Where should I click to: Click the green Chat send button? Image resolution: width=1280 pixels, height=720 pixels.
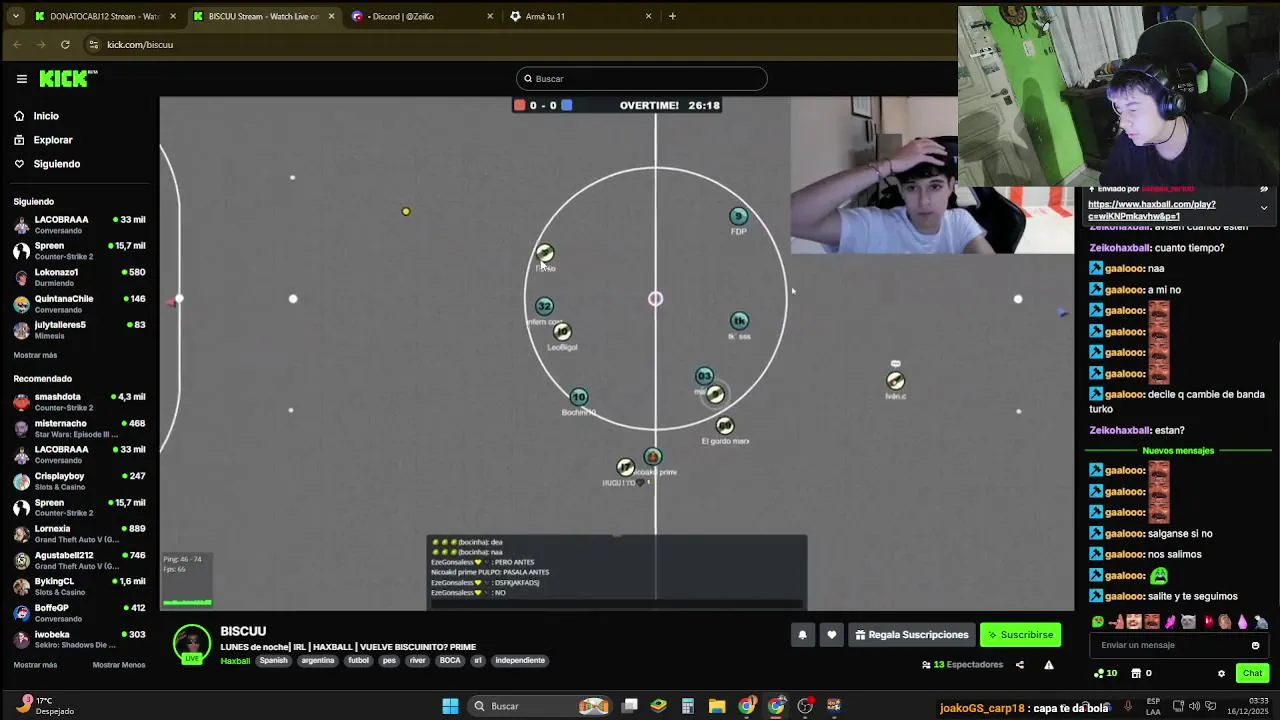point(1252,673)
